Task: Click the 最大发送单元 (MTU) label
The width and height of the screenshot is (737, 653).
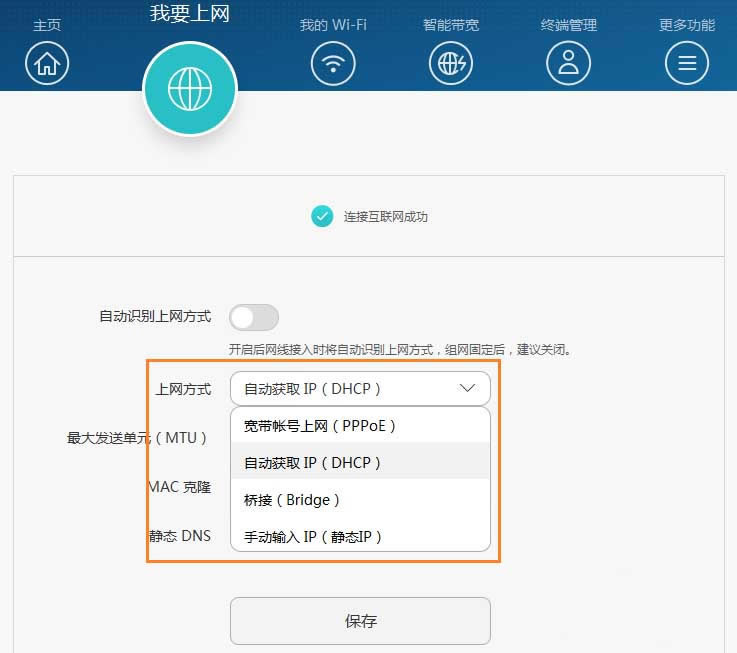Action: coord(137,438)
